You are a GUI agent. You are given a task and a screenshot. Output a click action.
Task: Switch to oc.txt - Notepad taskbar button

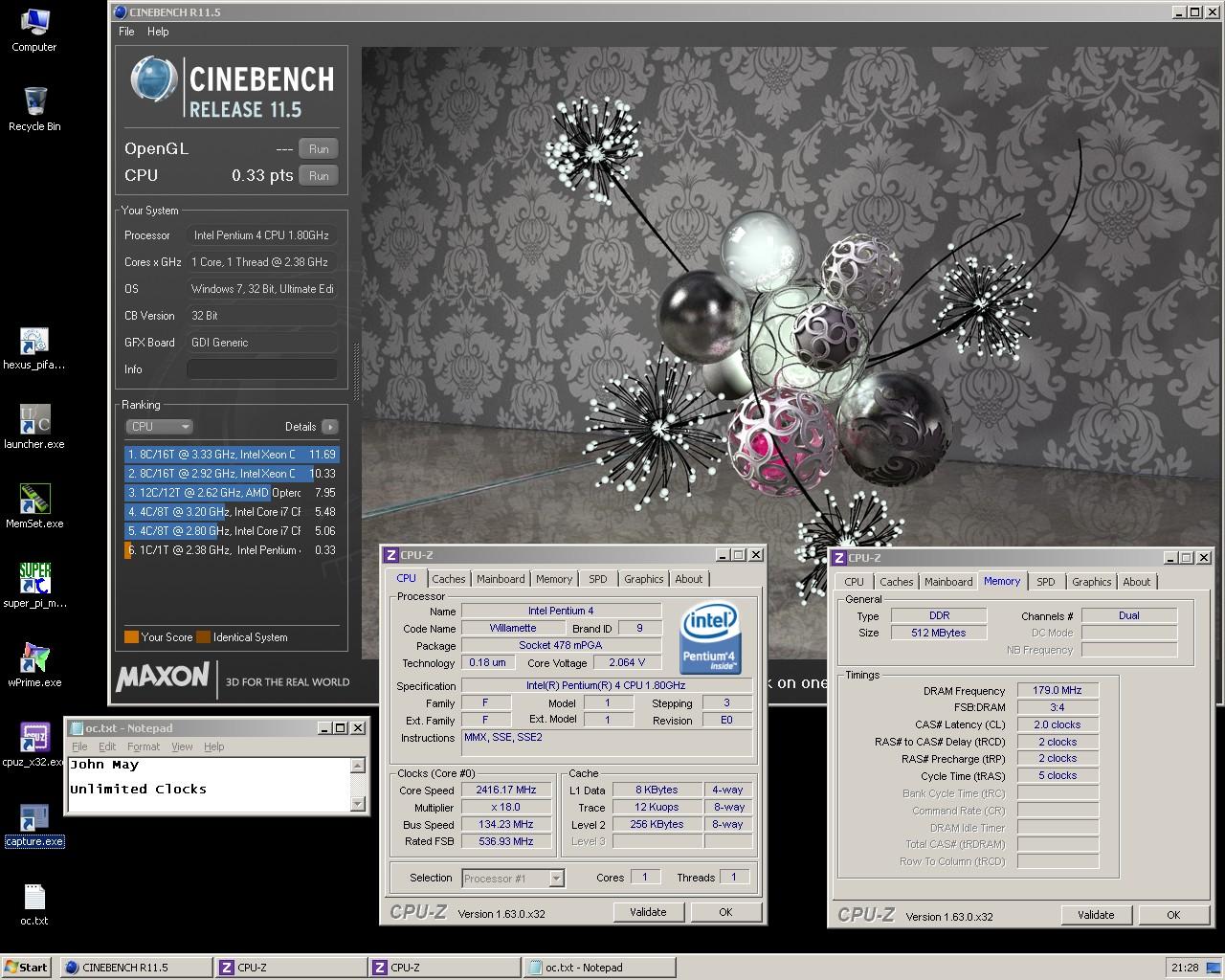point(599,968)
